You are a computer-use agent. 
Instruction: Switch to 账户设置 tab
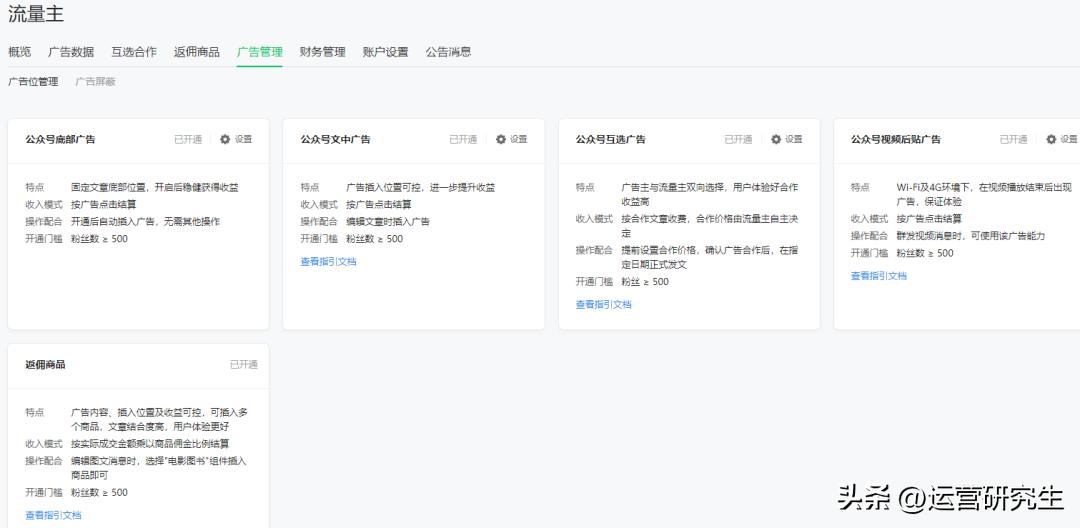pyautogui.click(x=386, y=52)
